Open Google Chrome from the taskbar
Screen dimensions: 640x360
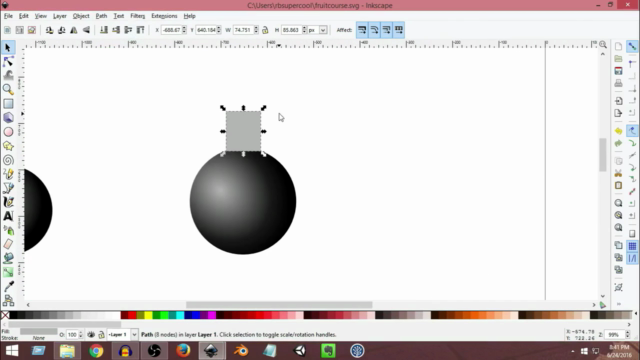click(96, 351)
